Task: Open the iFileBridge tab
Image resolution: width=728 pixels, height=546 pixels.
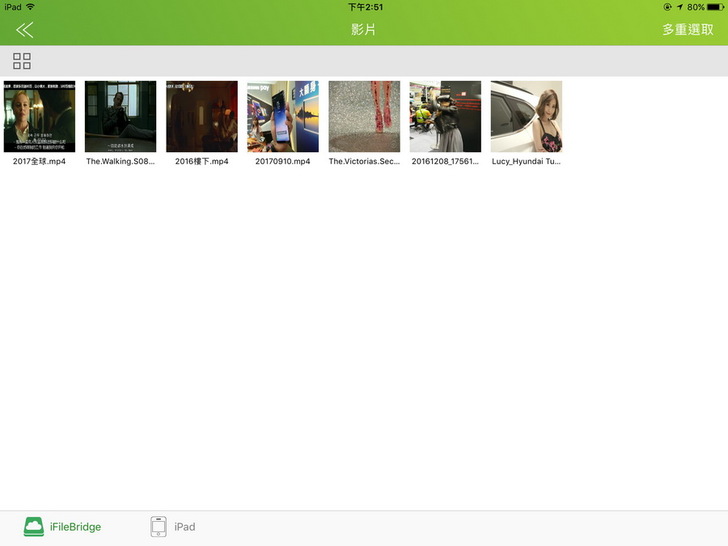Action: point(62,527)
